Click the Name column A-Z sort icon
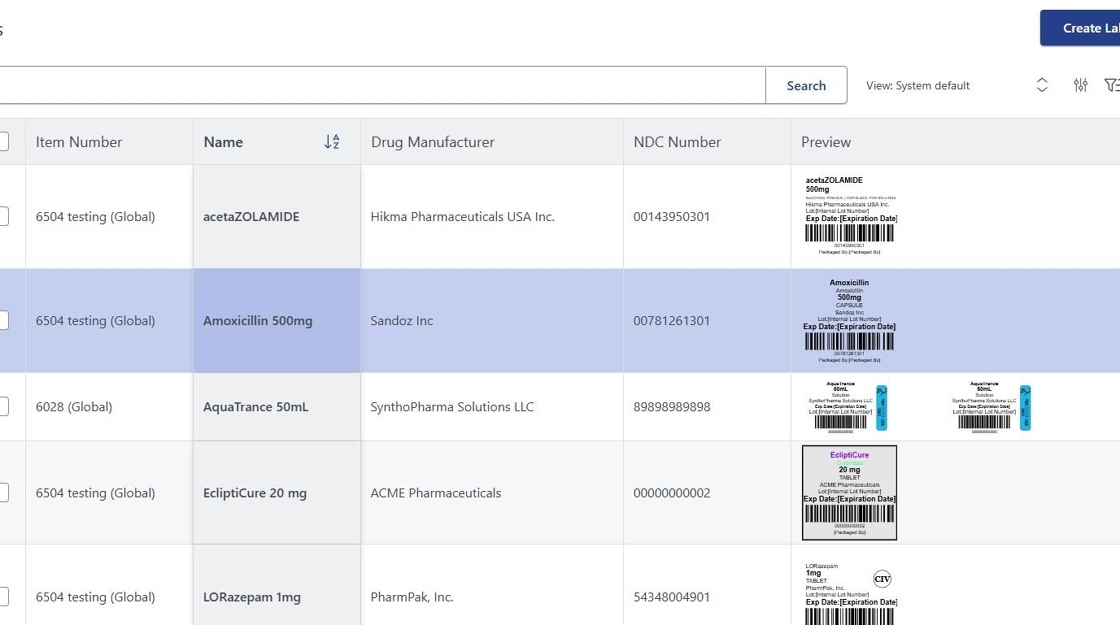Screen dimensions: 1120x625 332,142
